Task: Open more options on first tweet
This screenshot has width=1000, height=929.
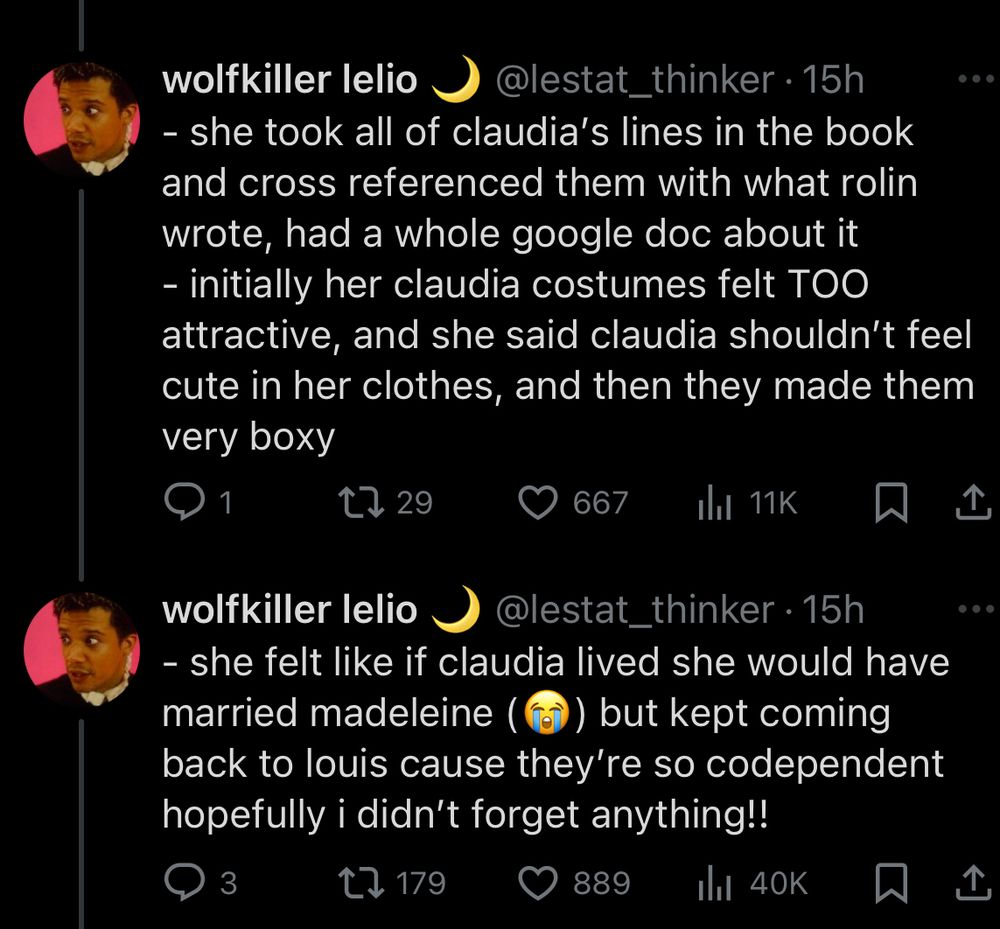Action: point(976,79)
